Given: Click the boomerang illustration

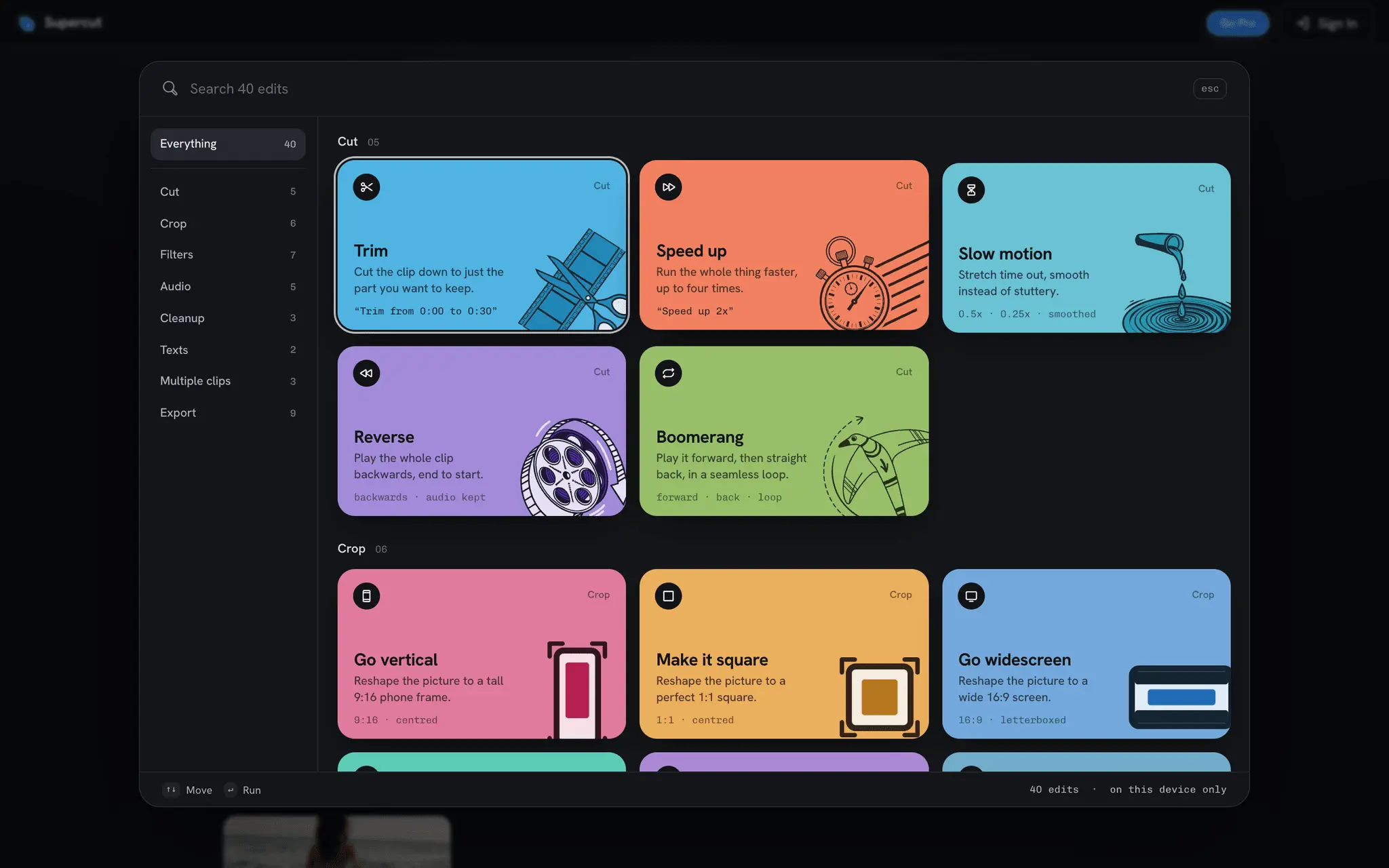Looking at the screenshot, I should point(876,467).
